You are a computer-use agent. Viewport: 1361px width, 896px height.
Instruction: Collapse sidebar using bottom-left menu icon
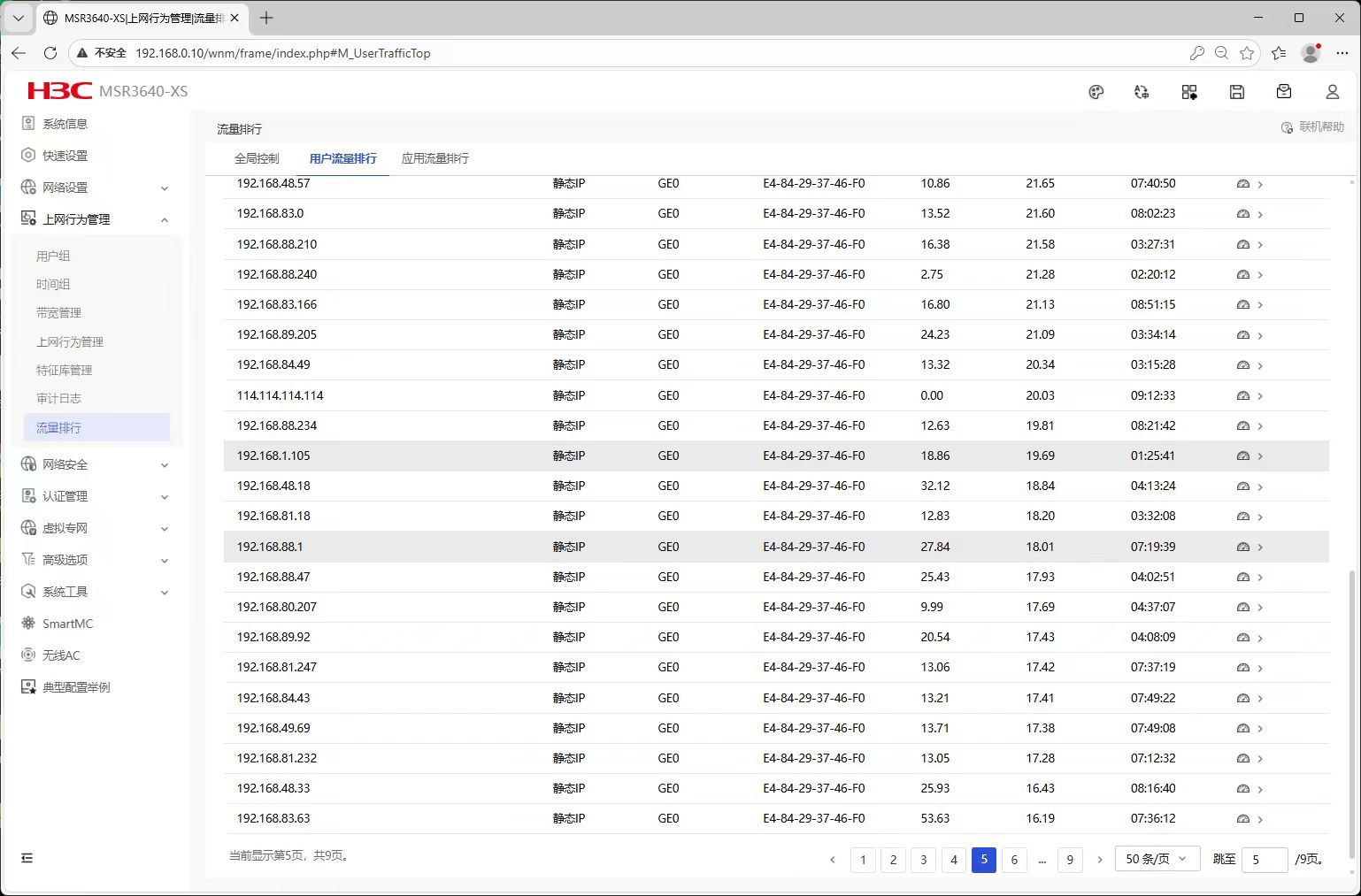[x=27, y=858]
